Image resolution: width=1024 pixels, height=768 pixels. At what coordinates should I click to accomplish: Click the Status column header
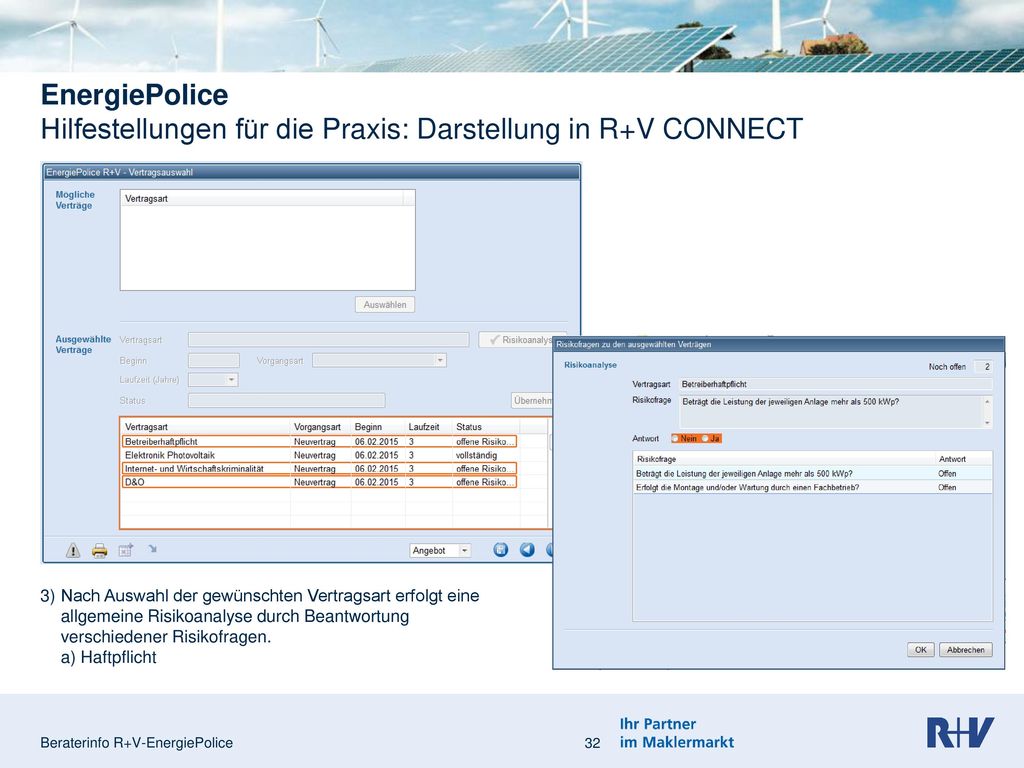[486, 427]
